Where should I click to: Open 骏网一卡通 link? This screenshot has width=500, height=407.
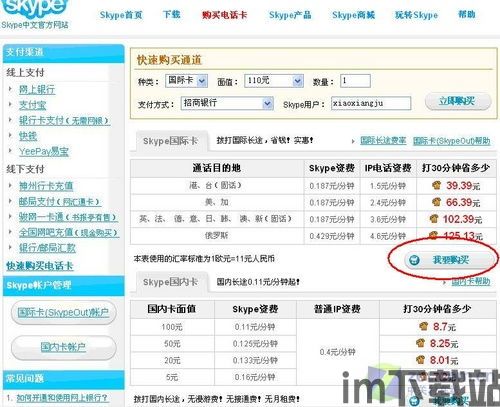coord(68,217)
